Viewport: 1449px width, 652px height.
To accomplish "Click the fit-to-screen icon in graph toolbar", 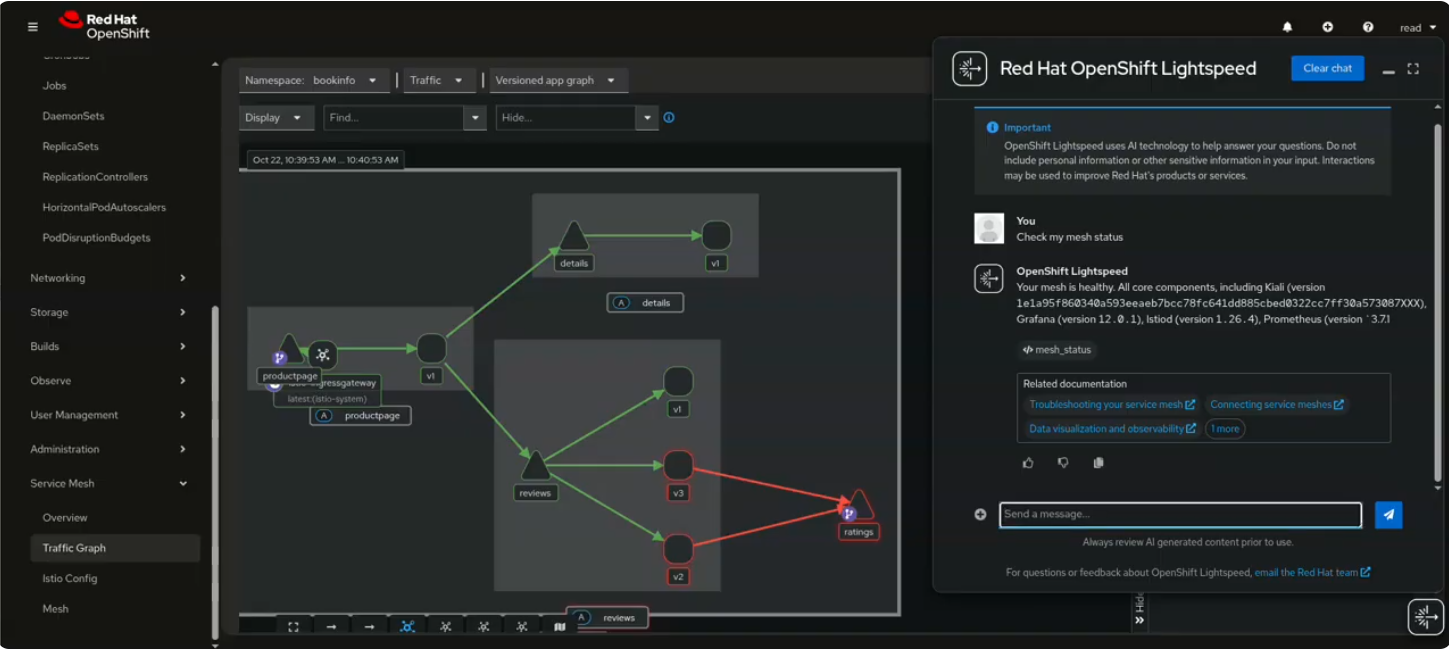I will (x=293, y=627).
